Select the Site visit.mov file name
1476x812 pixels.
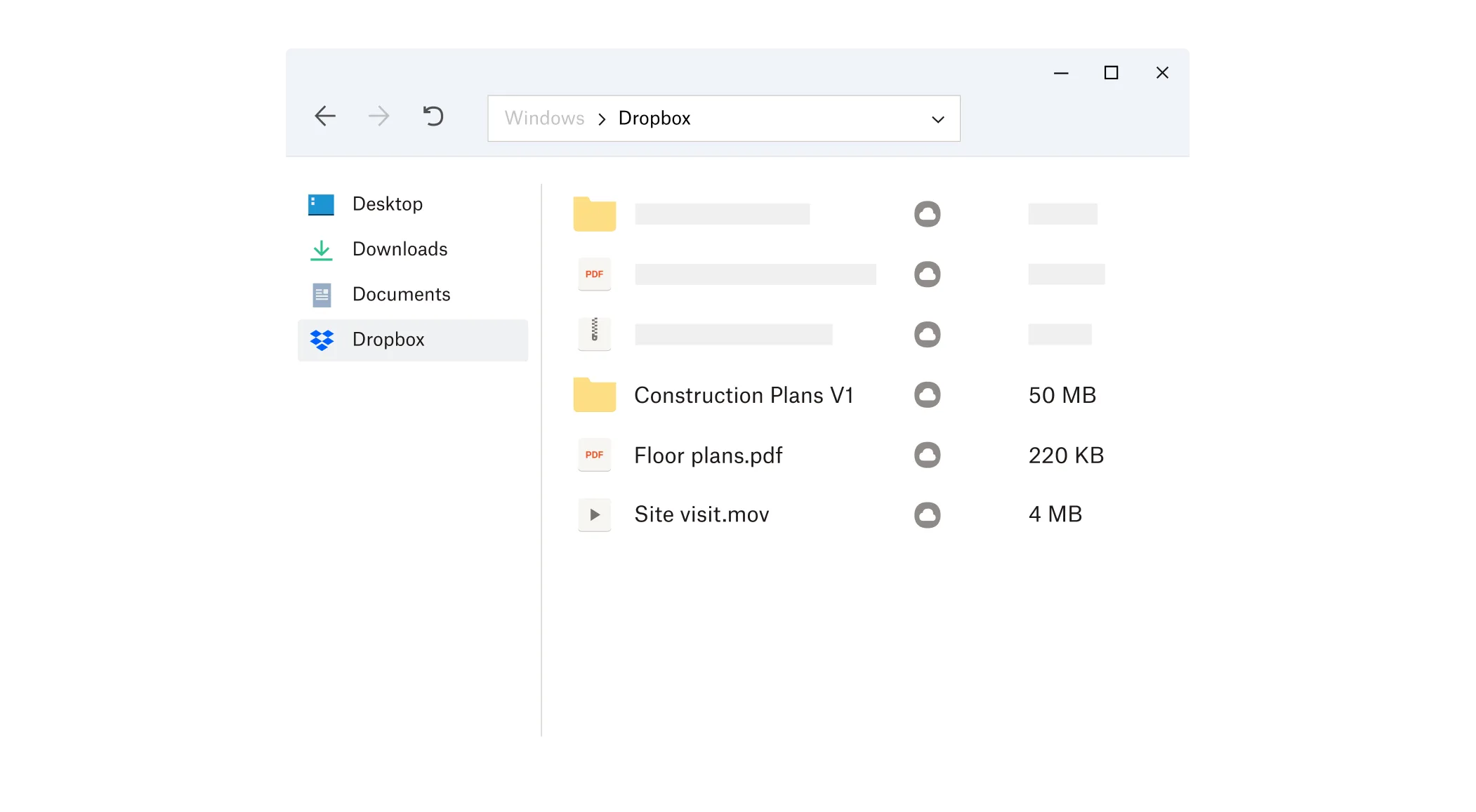[x=701, y=514]
